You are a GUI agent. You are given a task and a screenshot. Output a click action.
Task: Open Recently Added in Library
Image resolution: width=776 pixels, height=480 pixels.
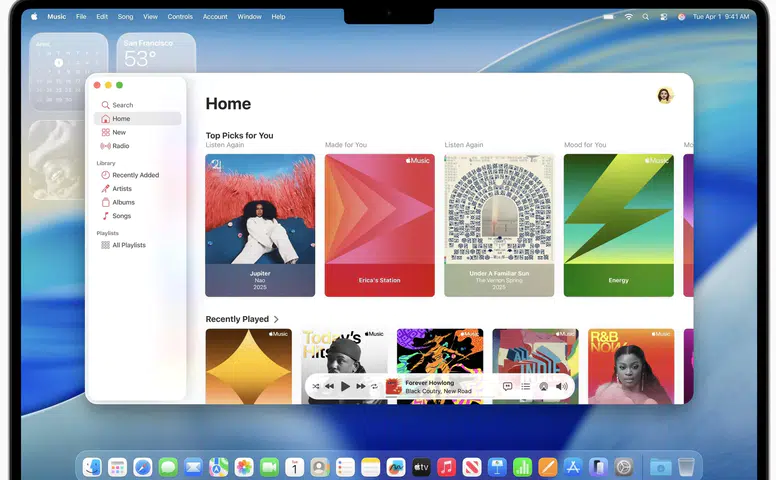130,175
